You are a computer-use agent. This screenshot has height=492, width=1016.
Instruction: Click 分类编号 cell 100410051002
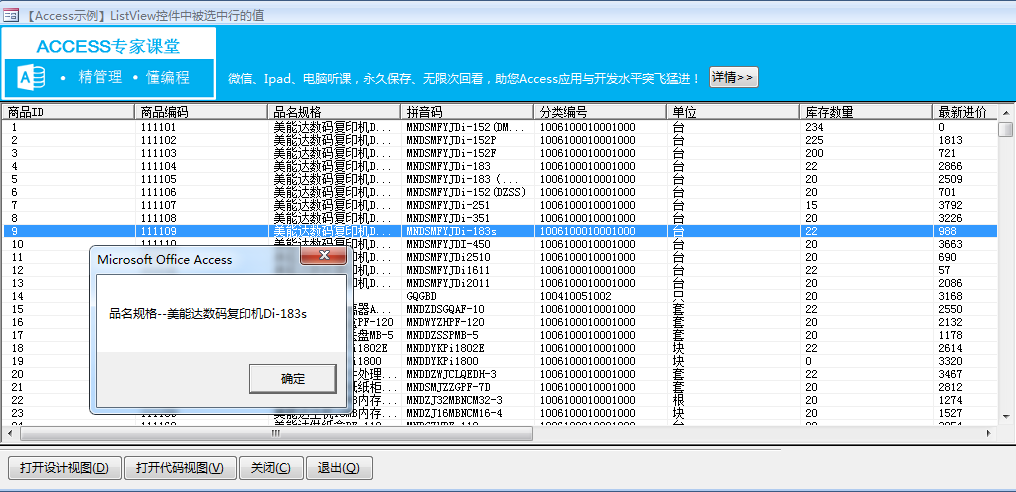point(576,296)
